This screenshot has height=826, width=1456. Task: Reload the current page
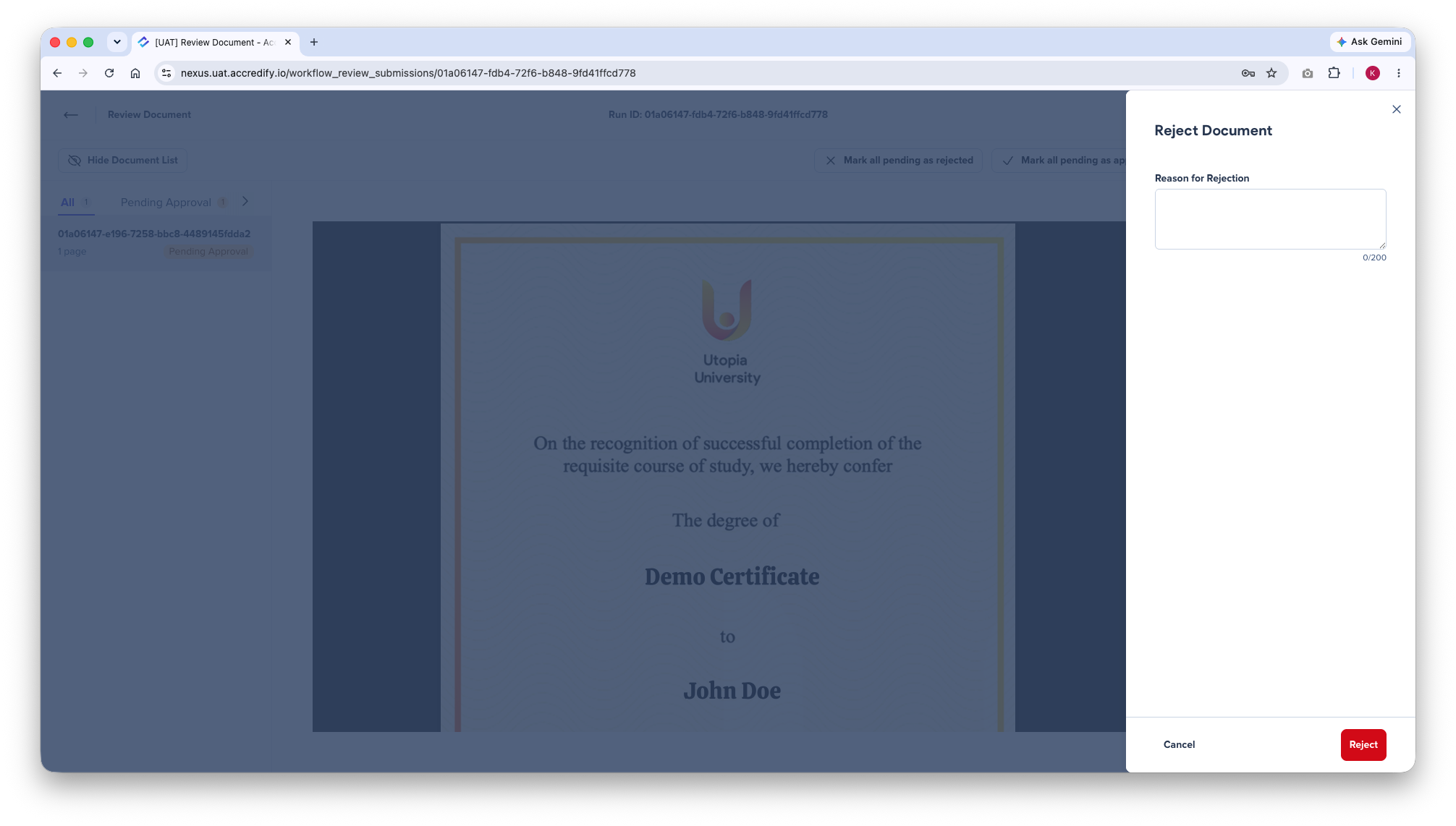(109, 73)
